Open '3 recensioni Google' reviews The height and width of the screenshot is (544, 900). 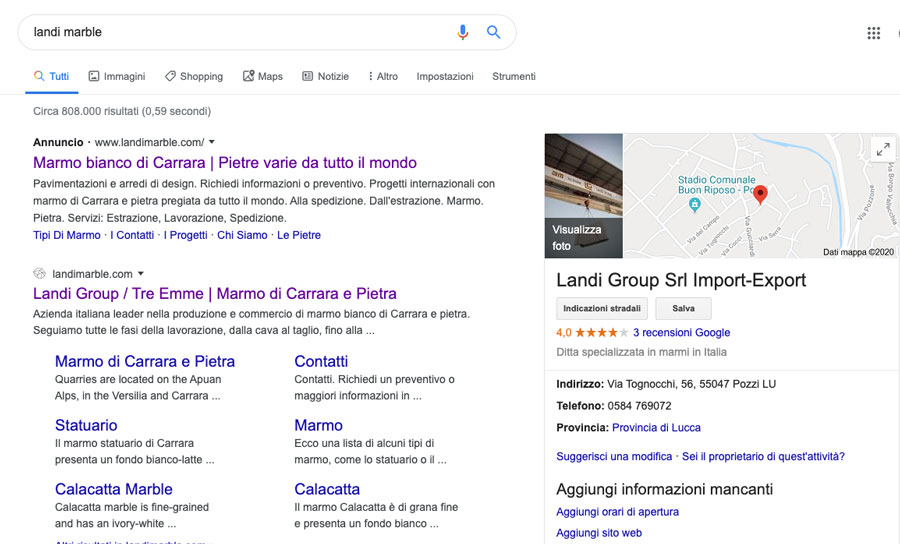click(681, 332)
